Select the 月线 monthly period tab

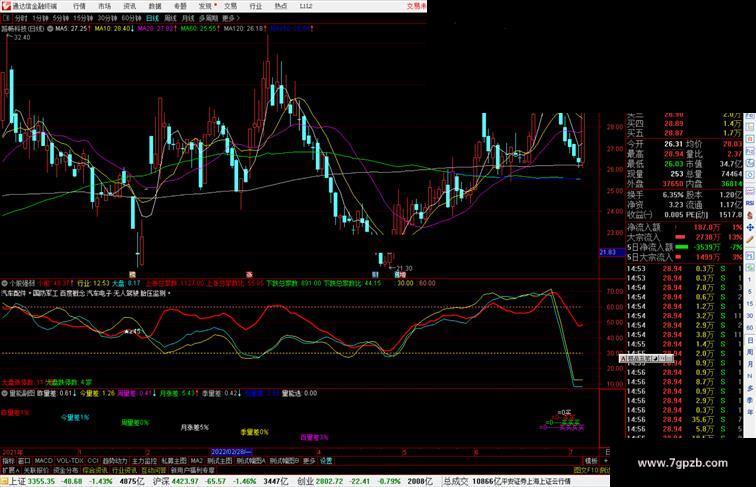[x=188, y=18]
